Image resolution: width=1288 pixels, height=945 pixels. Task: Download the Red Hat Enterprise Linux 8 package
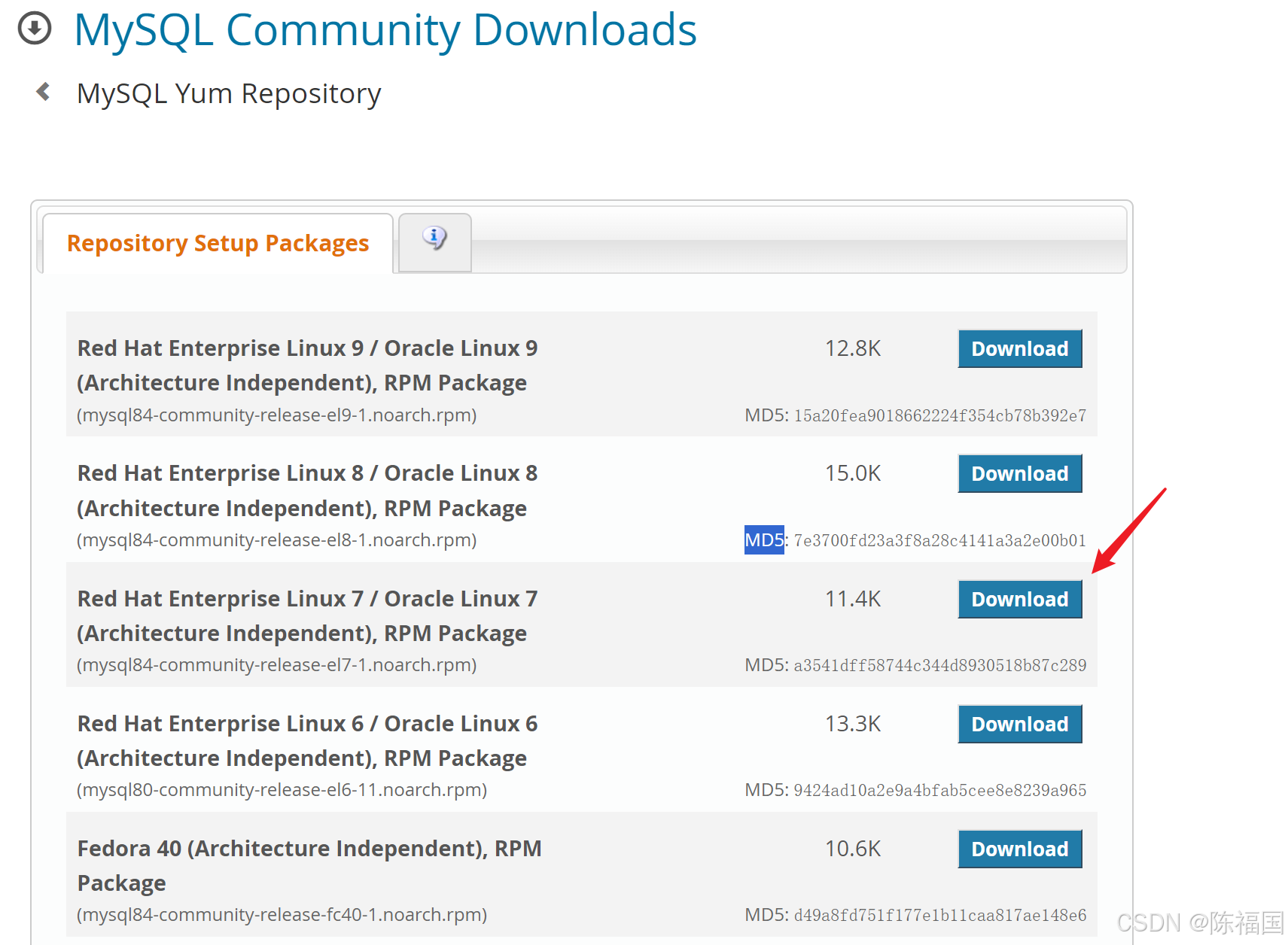click(x=1020, y=473)
